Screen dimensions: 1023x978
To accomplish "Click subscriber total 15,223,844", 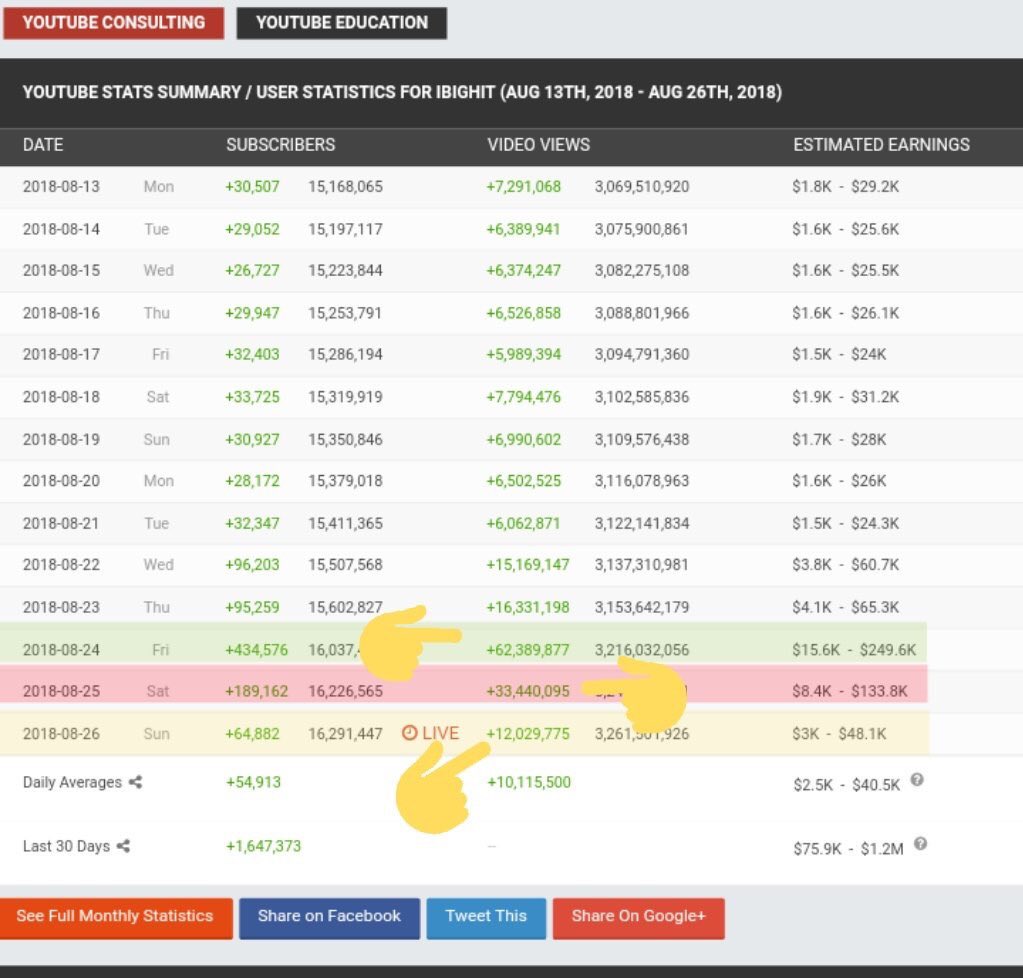I will click(x=345, y=270).
